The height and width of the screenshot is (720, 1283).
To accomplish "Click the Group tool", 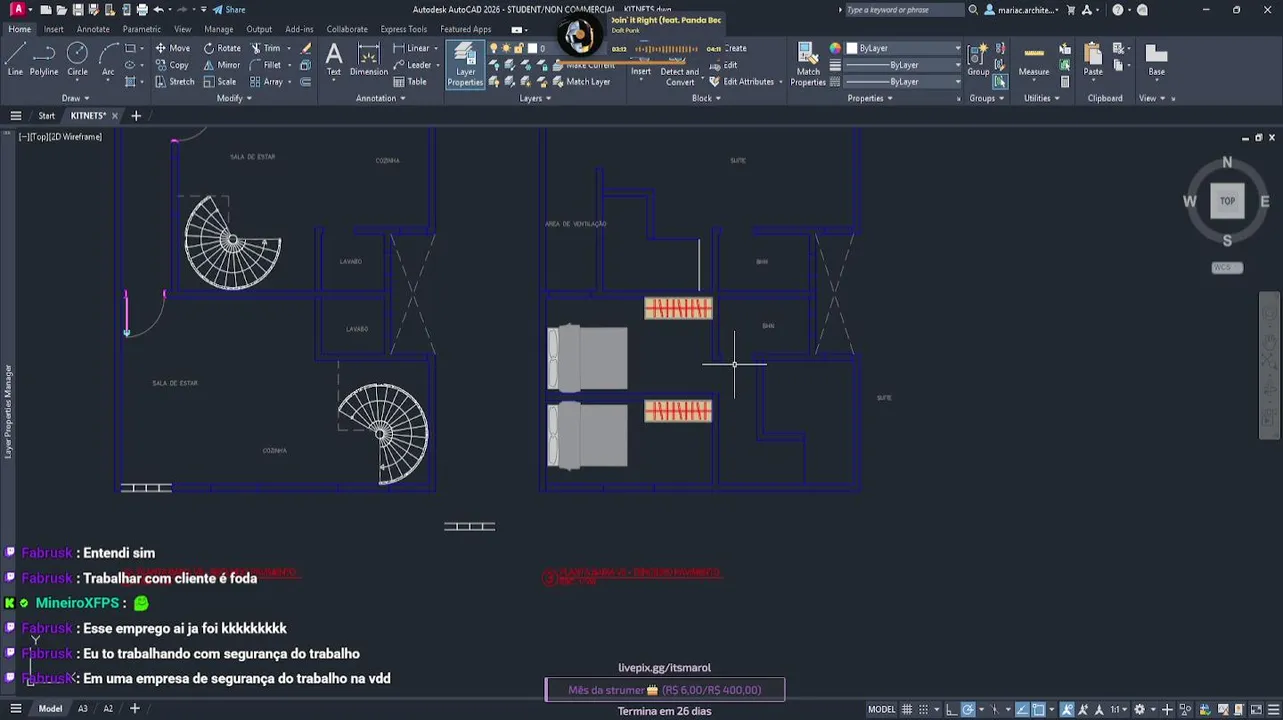I will pyautogui.click(x=978, y=59).
